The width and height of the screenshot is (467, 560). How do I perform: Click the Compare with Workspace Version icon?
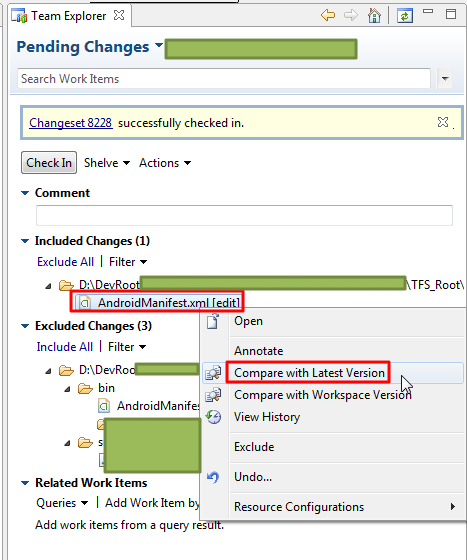pyautogui.click(x=214, y=395)
